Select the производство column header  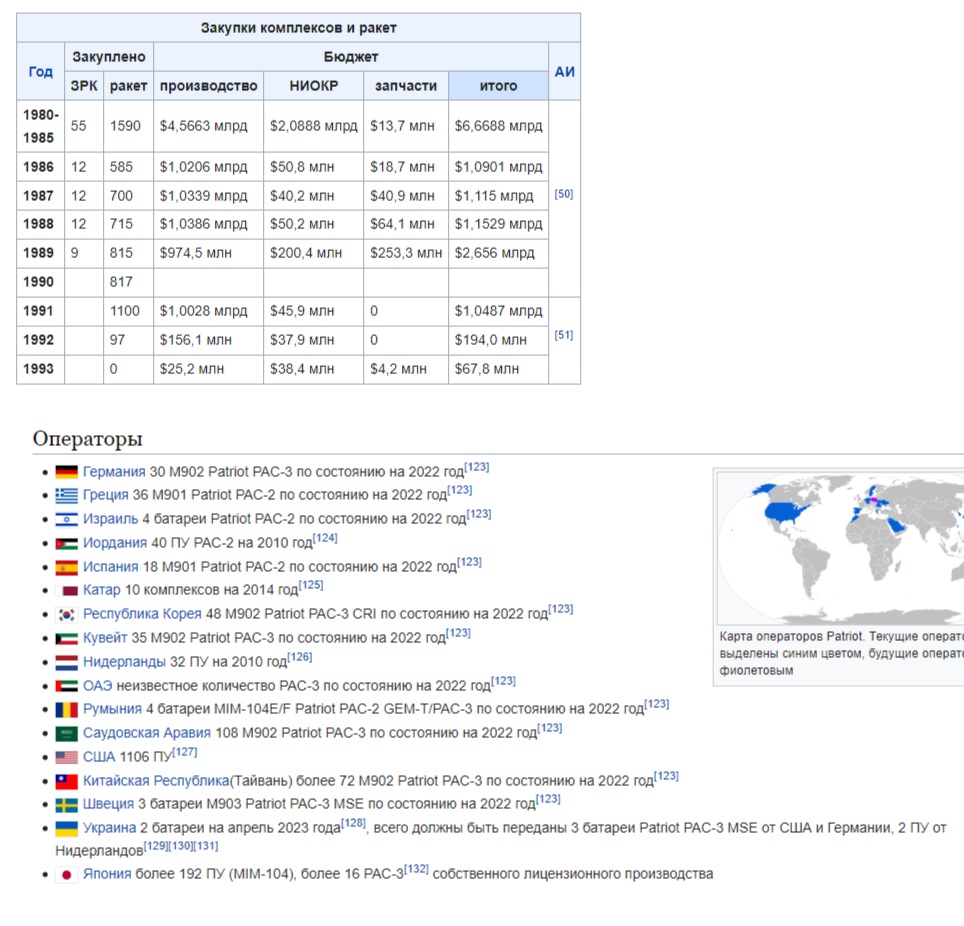208,86
